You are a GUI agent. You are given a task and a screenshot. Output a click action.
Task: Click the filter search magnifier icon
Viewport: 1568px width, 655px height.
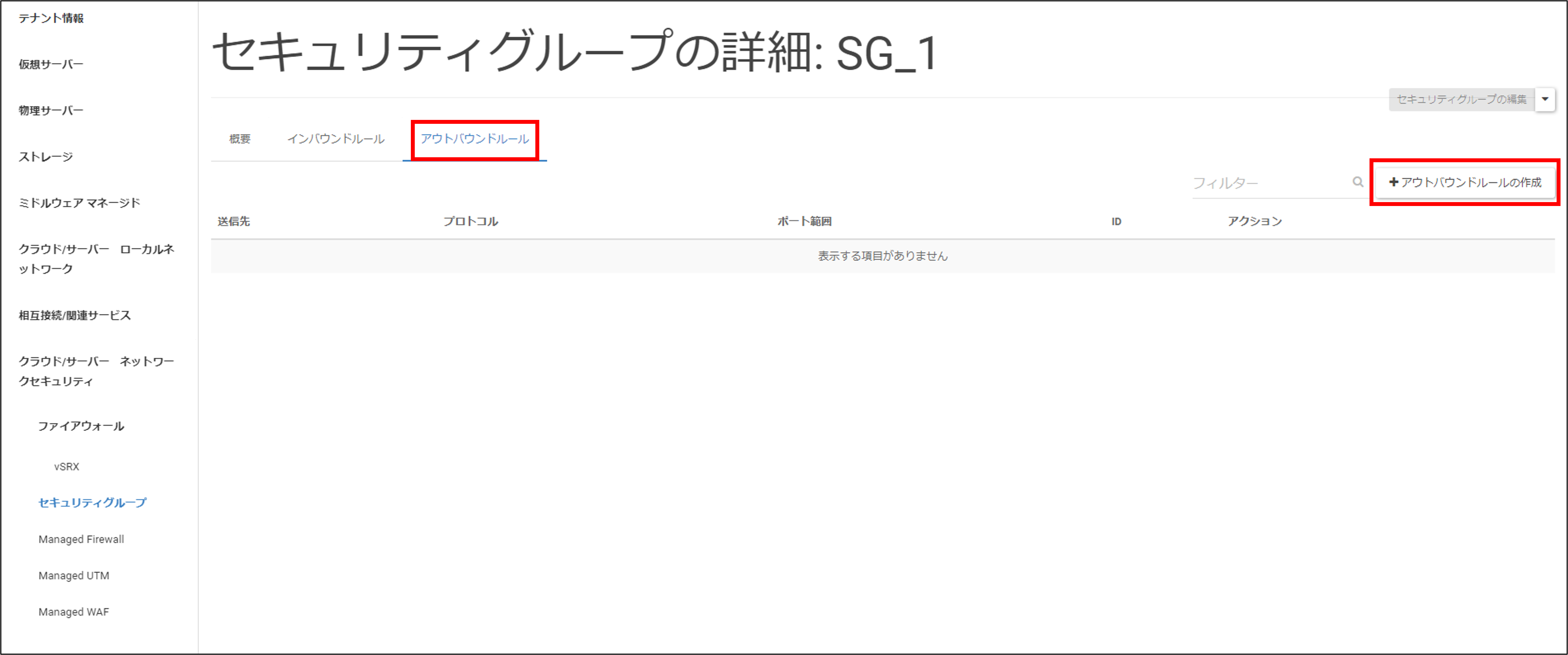click(1357, 182)
